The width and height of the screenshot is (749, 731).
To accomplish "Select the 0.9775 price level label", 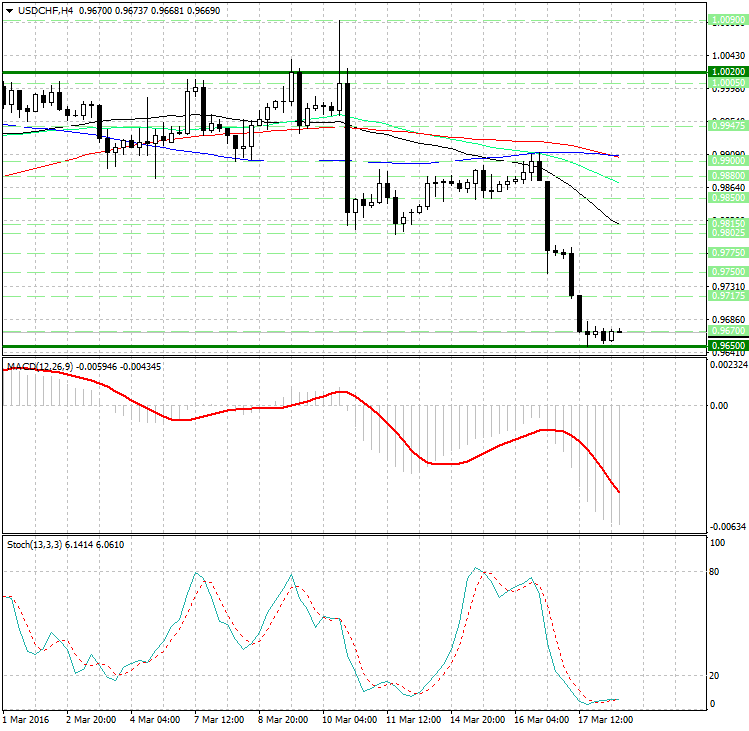I will (x=725, y=253).
